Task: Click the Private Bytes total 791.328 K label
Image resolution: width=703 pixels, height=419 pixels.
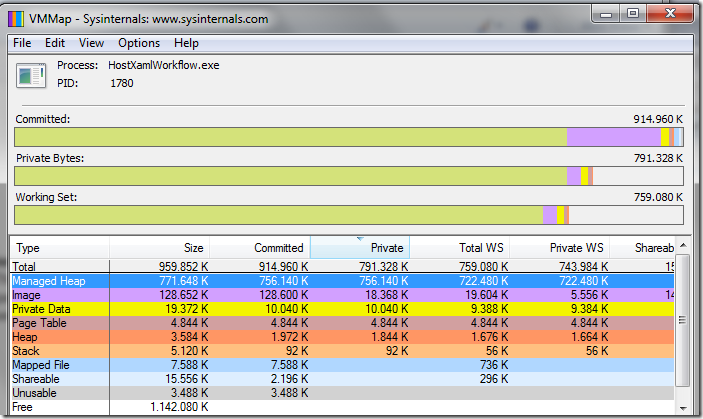Action: tap(658, 158)
